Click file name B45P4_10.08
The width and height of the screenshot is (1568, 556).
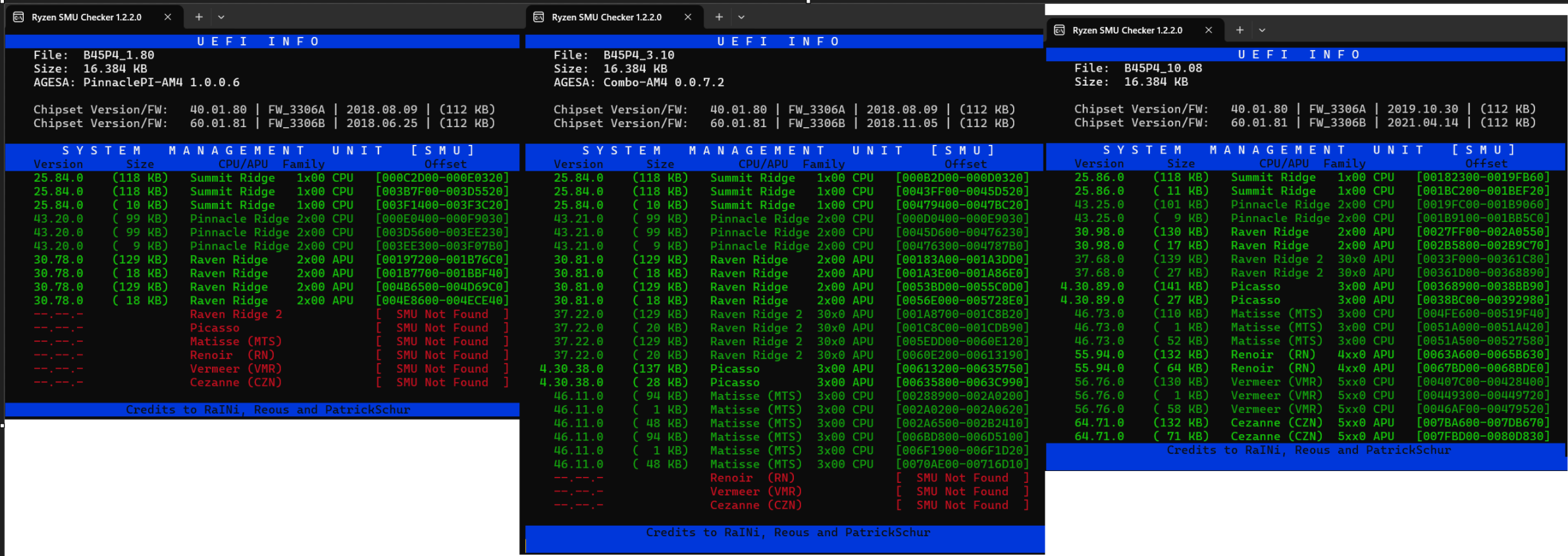(x=1163, y=69)
